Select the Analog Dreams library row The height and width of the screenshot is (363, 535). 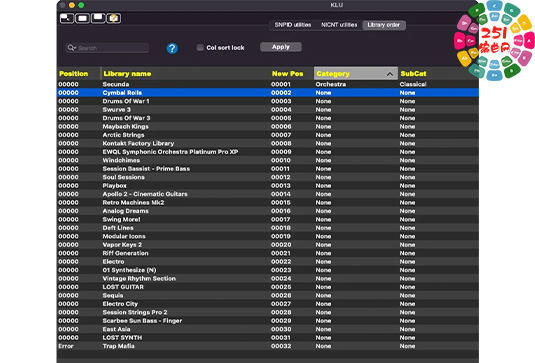(268, 211)
